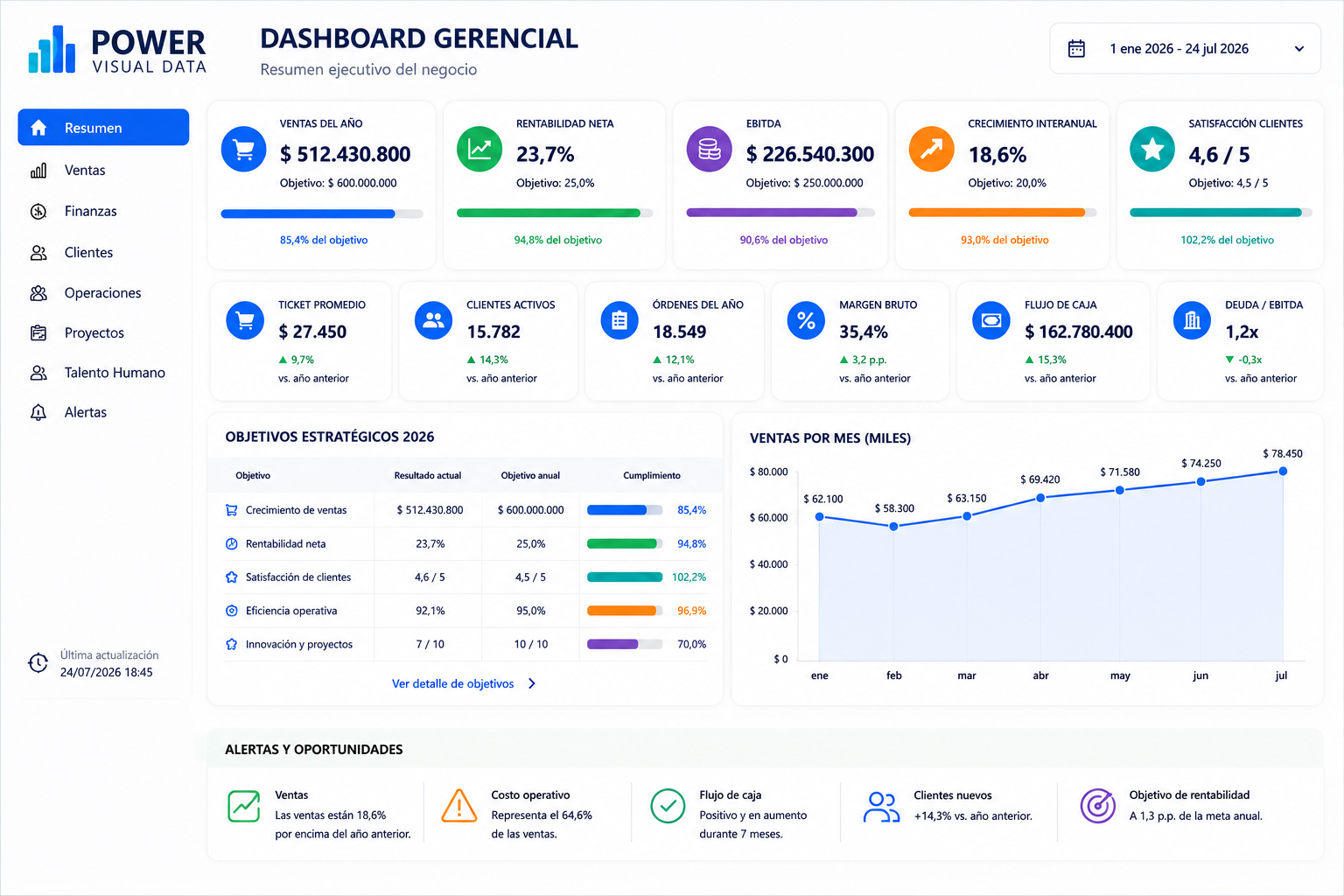1344x896 pixels.
Task: Click the 35,4% Margen Bruto value
Action: coord(864,332)
